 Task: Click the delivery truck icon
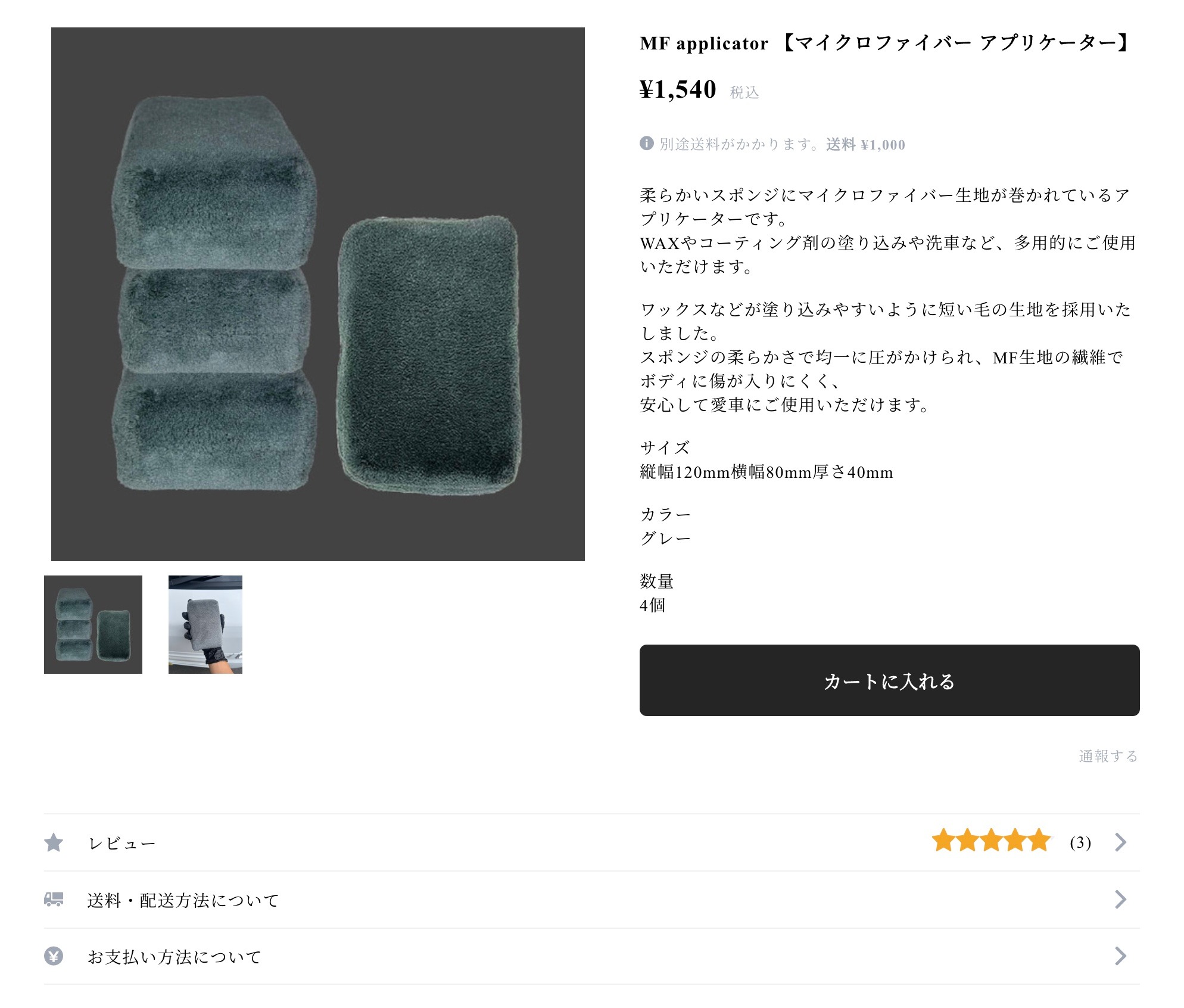(x=54, y=899)
